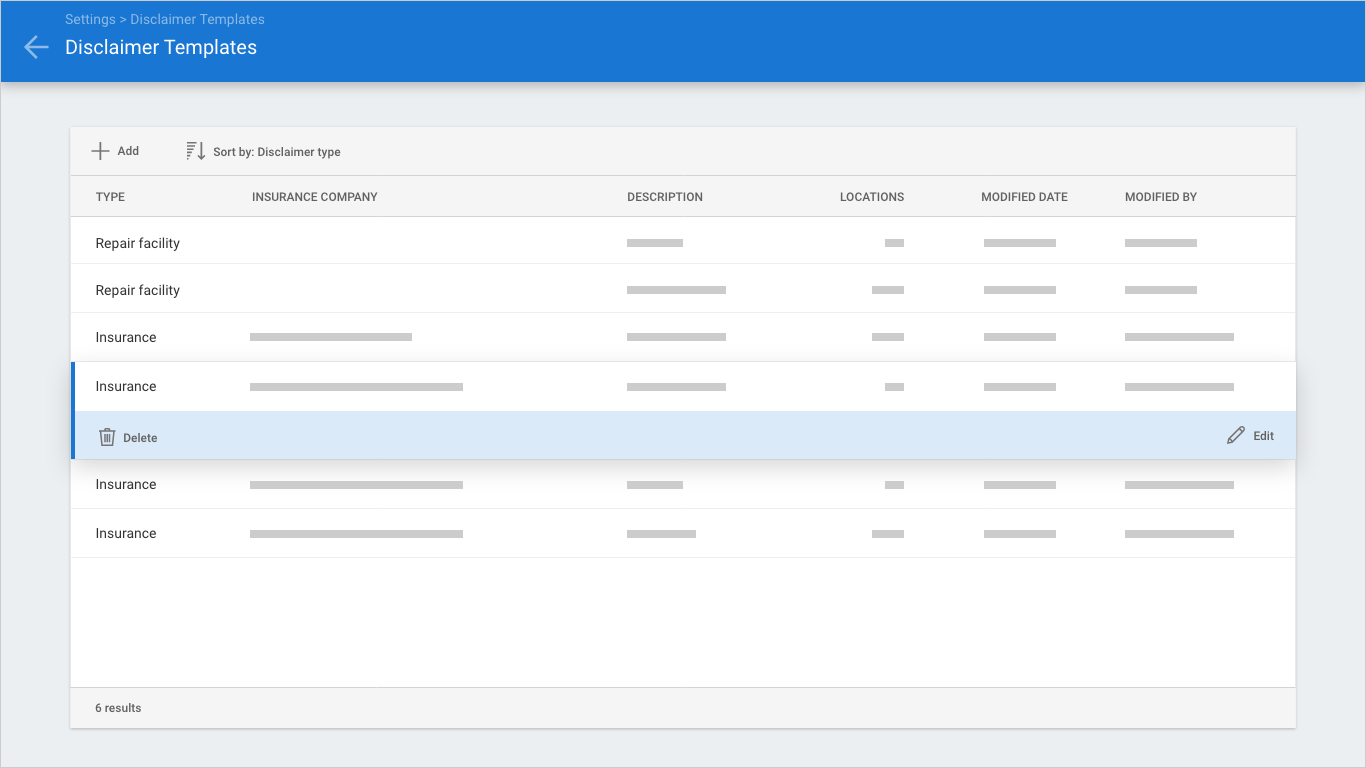
Task: Click the highlighted Insurance row with blue edge
Action: (126, 386)
